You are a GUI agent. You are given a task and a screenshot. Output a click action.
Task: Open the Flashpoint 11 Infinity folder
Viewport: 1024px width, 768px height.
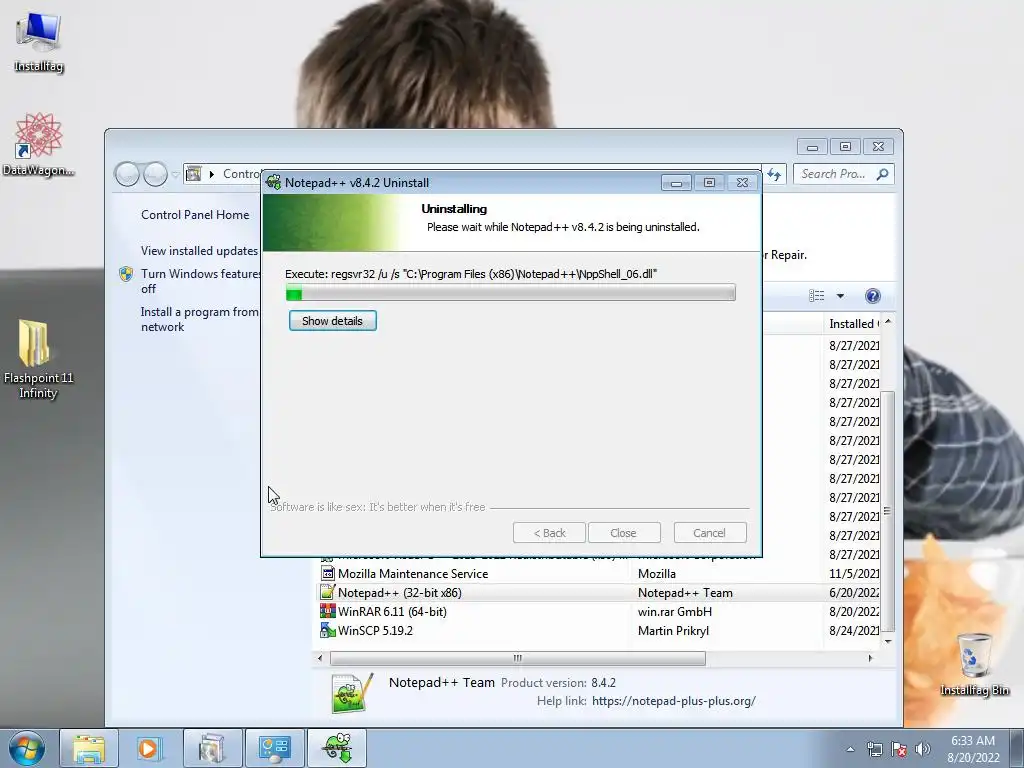(x=38, y=358)
